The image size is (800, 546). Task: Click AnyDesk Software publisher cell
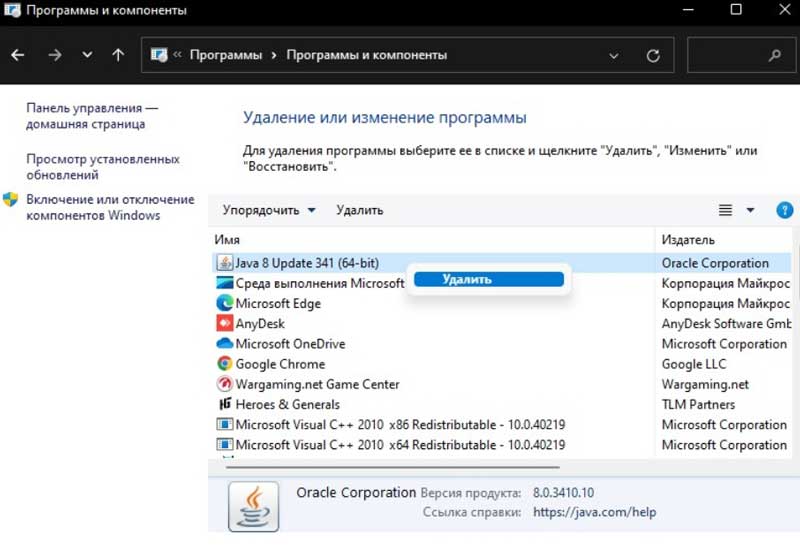[726, 324]
